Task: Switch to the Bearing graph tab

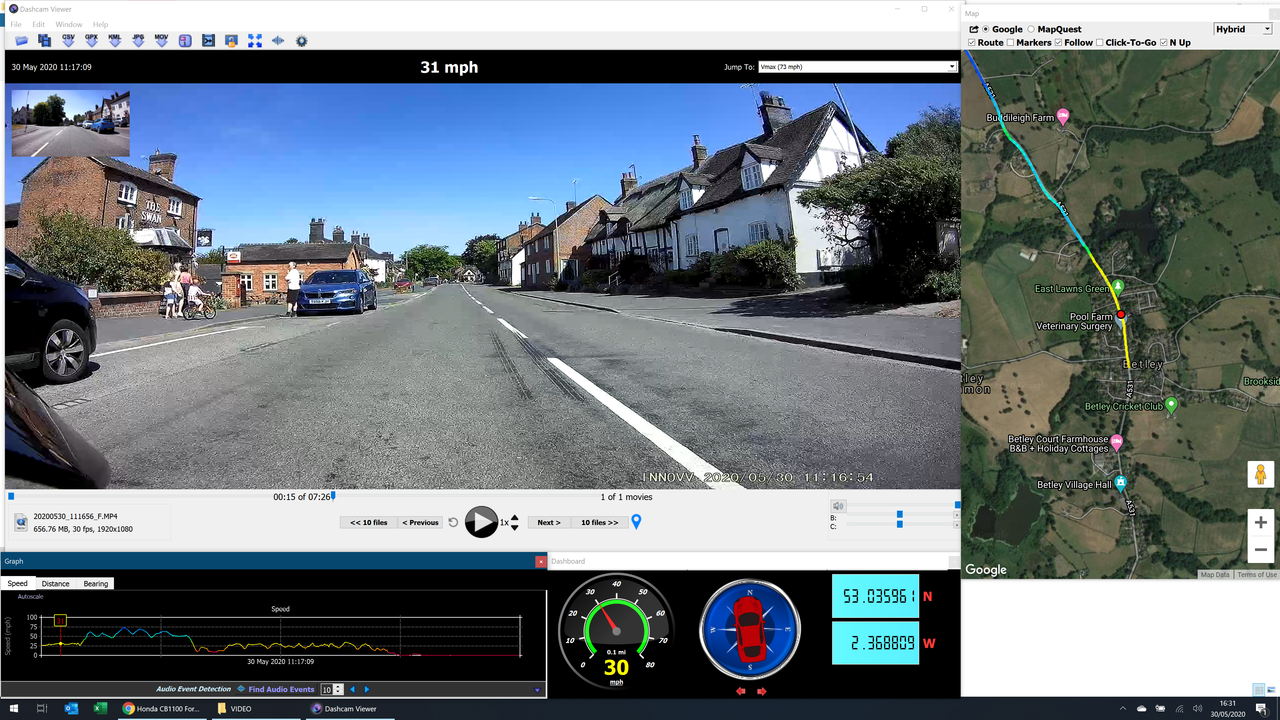Action: tap(96, 583)
